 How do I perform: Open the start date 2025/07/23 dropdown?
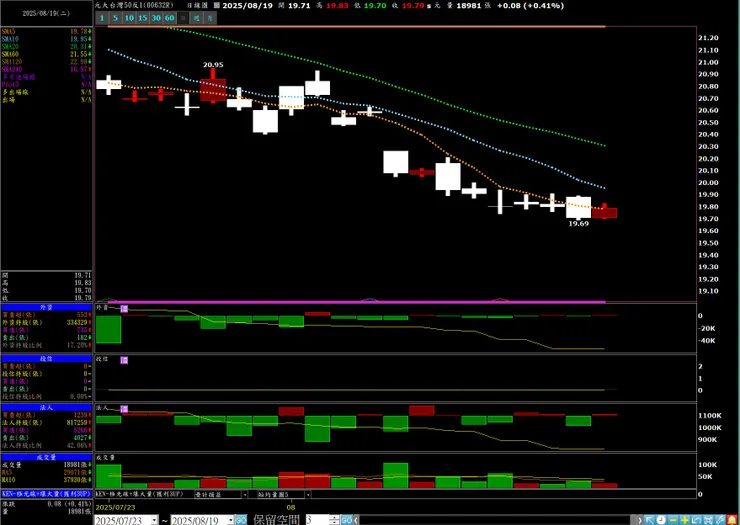click(154, 520)
